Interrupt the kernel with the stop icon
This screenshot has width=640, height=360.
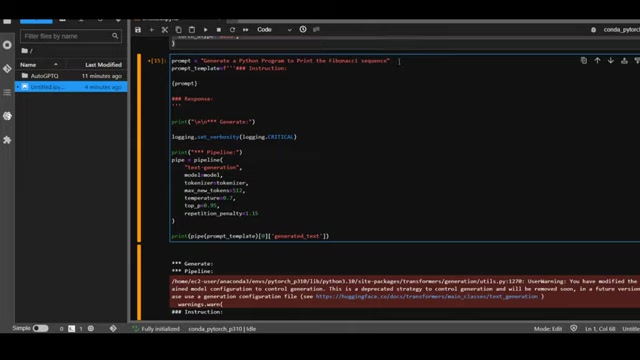click(219, 30)
